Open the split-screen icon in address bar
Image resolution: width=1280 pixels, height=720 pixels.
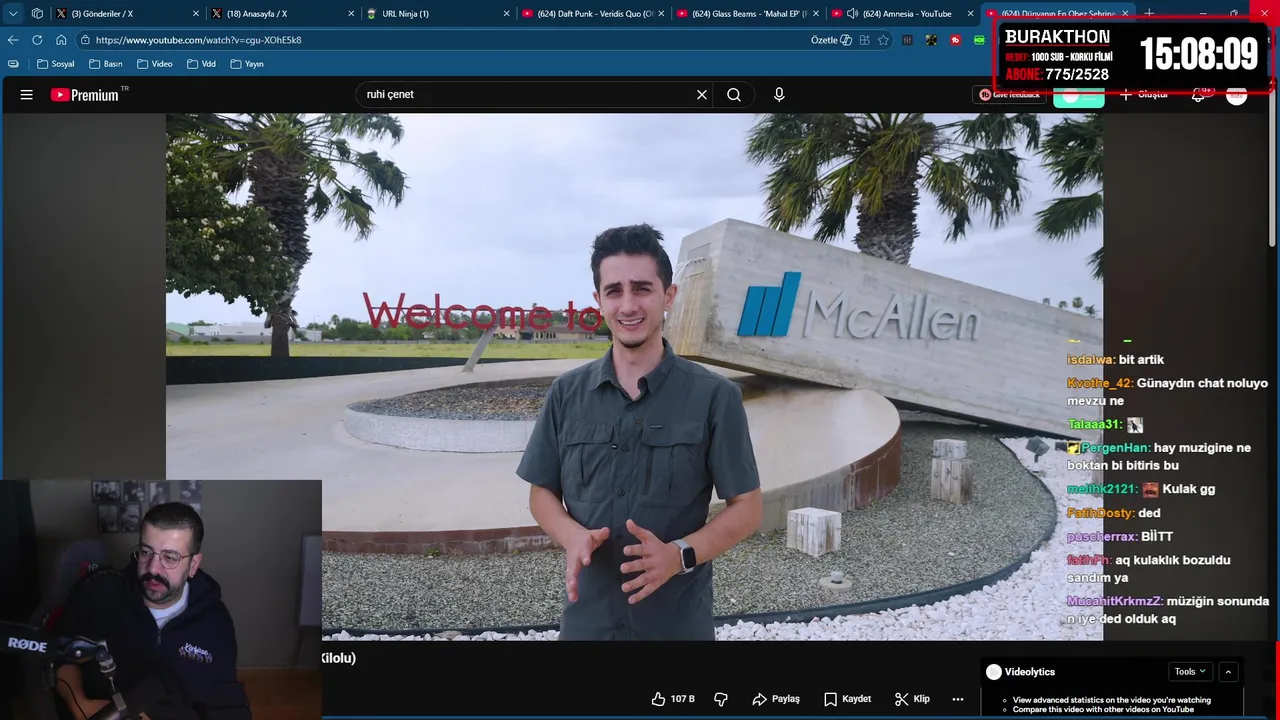click(x=864, y=40)
